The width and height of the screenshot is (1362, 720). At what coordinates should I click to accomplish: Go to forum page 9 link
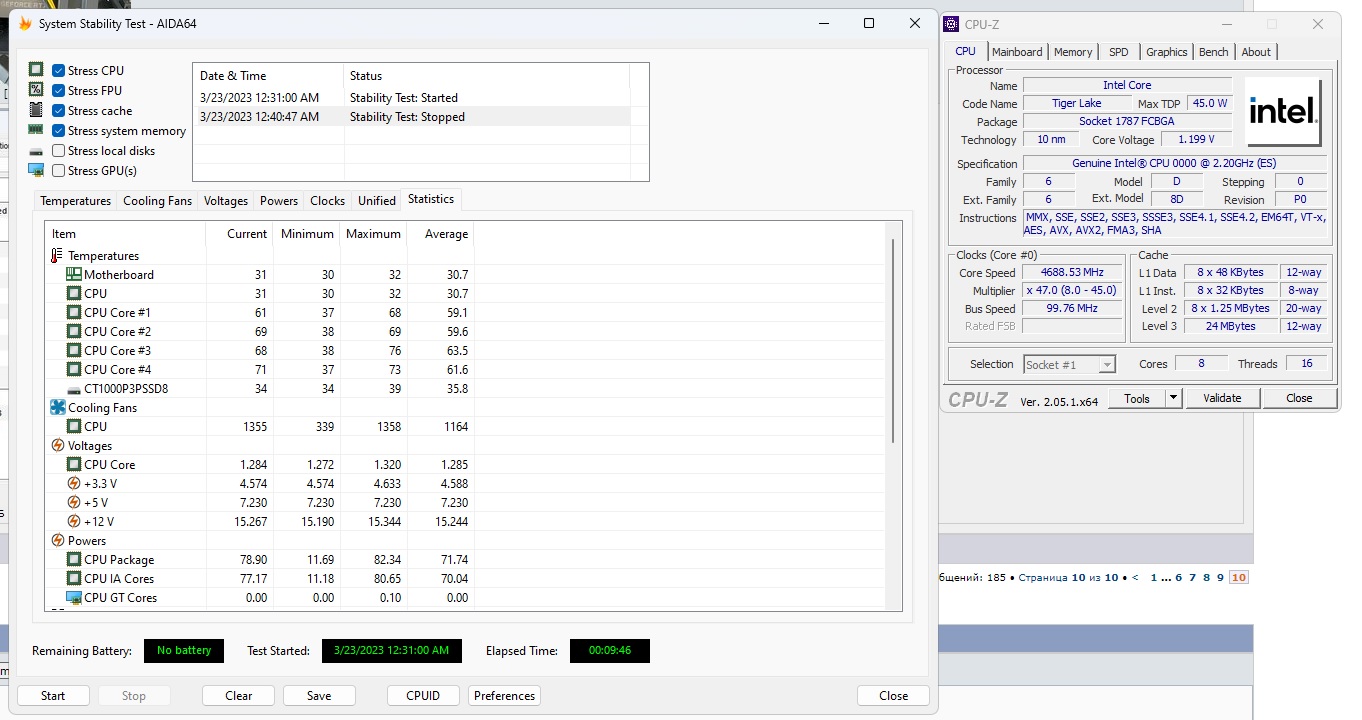[x=1220, y=578]
